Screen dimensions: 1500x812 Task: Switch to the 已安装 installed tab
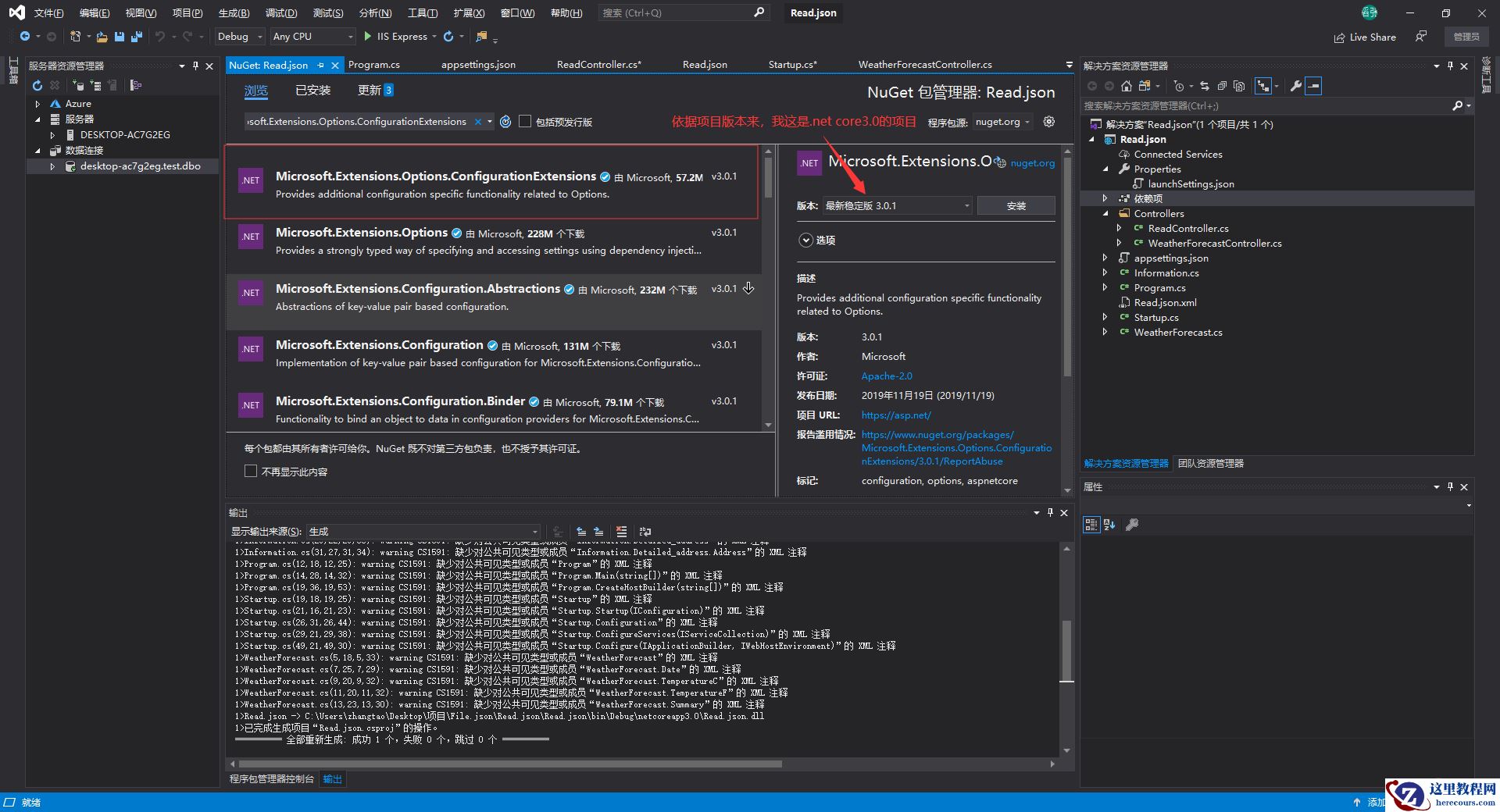click(x=312, y=91)
